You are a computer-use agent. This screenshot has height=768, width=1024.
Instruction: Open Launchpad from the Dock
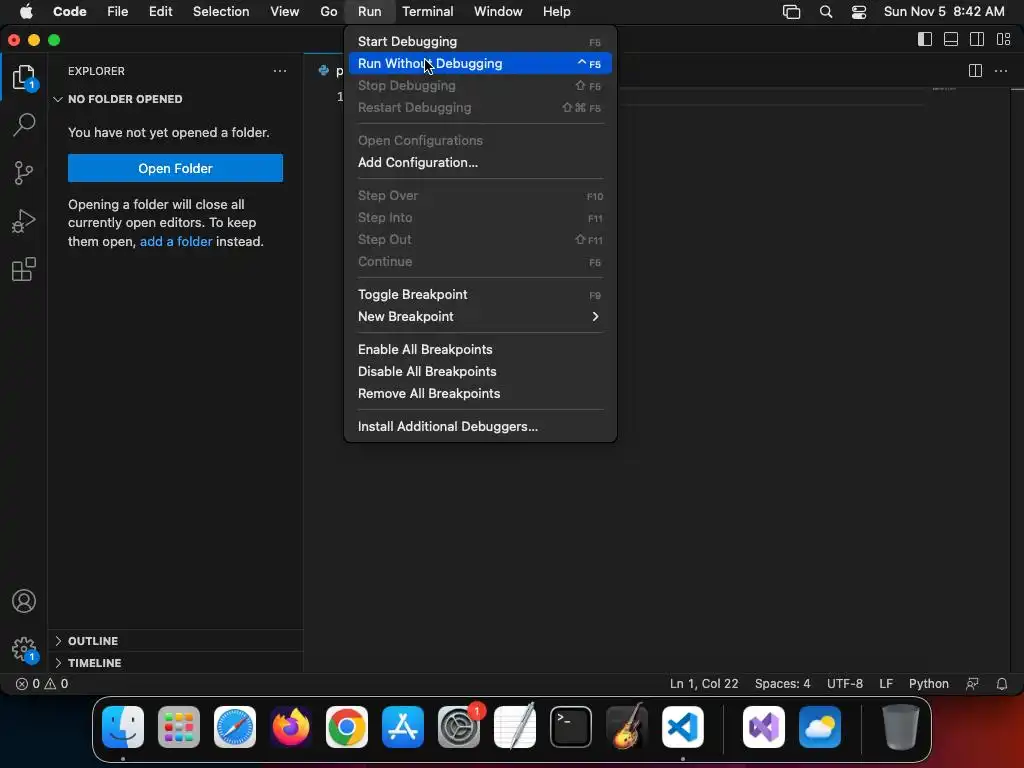[179, 727]
